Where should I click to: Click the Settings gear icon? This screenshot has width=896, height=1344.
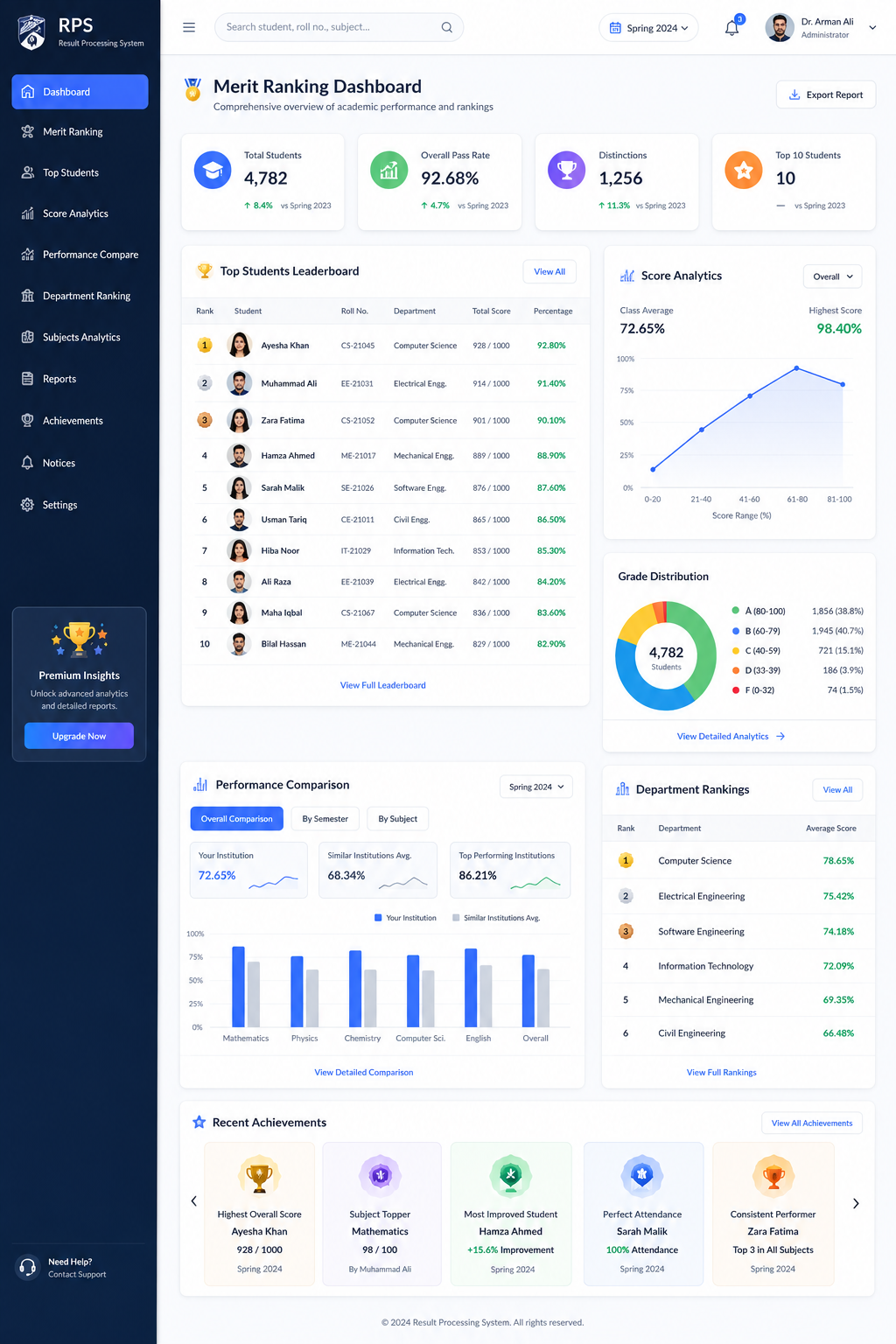tap(28, 505)
